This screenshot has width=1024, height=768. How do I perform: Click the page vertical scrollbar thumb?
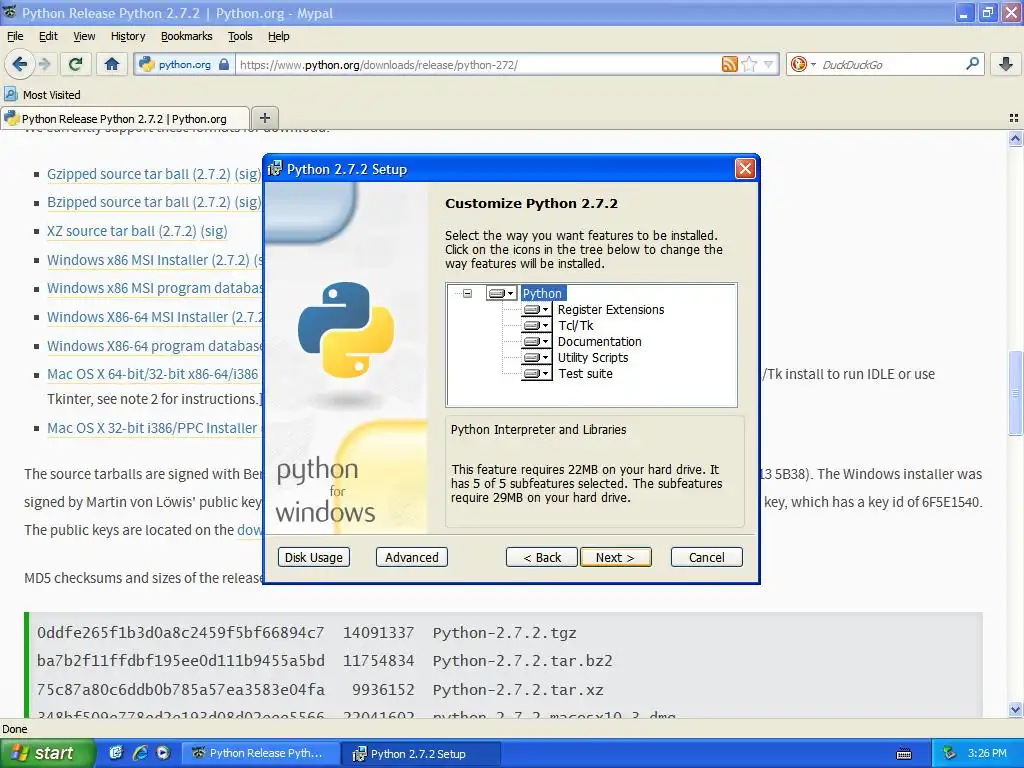coord(1015,392)
